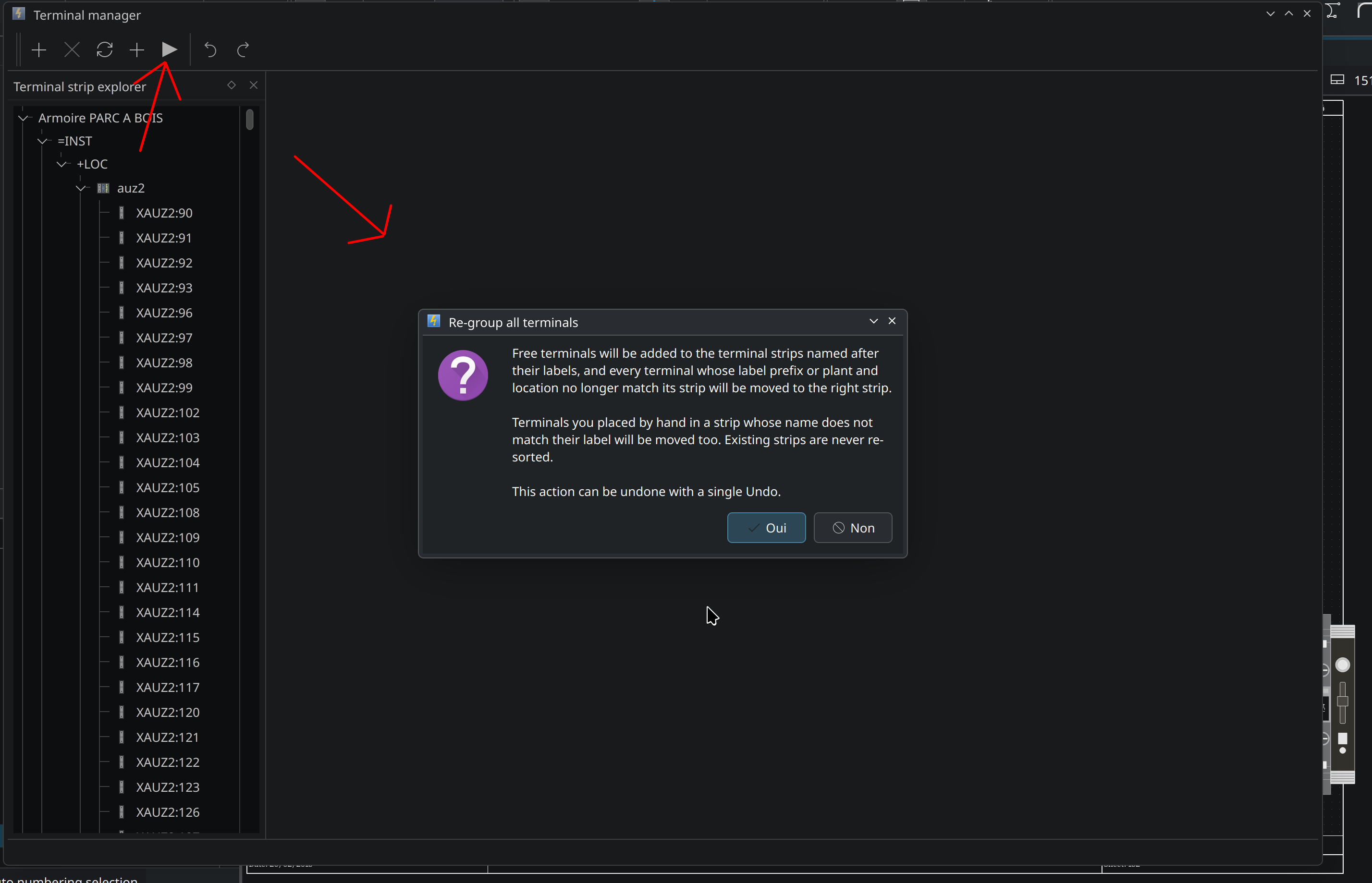
Task: Click the X delete icon in the toolbar
Action: click(x=72, y=50)
